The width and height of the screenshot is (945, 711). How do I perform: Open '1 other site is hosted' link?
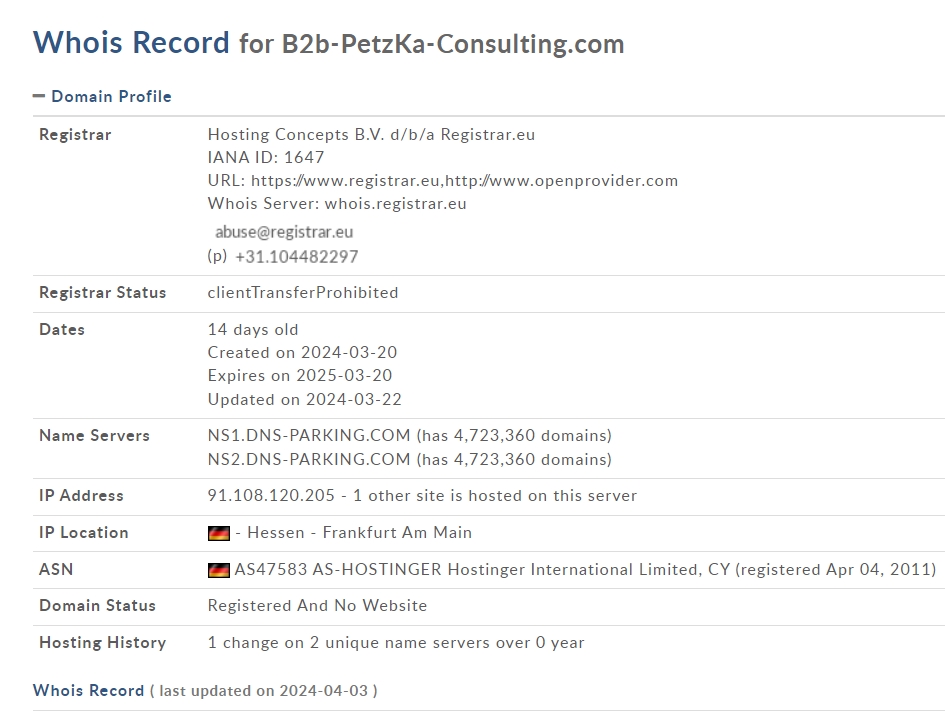tap(495, 496)
